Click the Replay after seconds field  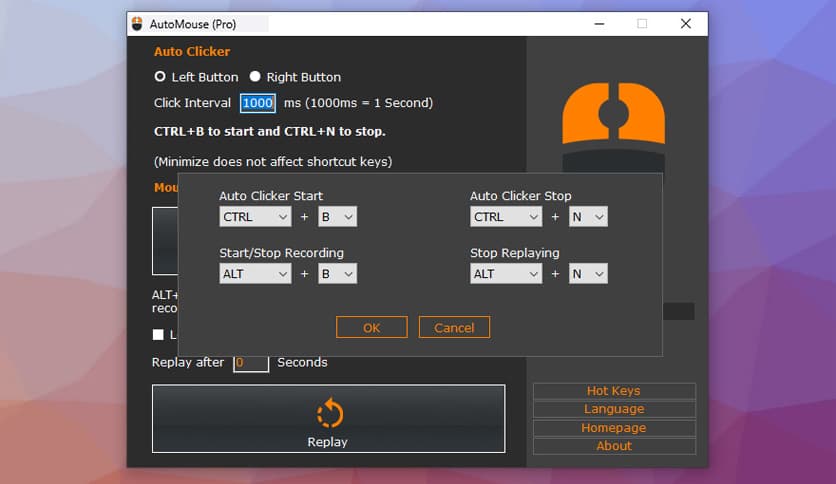[251, 363]
